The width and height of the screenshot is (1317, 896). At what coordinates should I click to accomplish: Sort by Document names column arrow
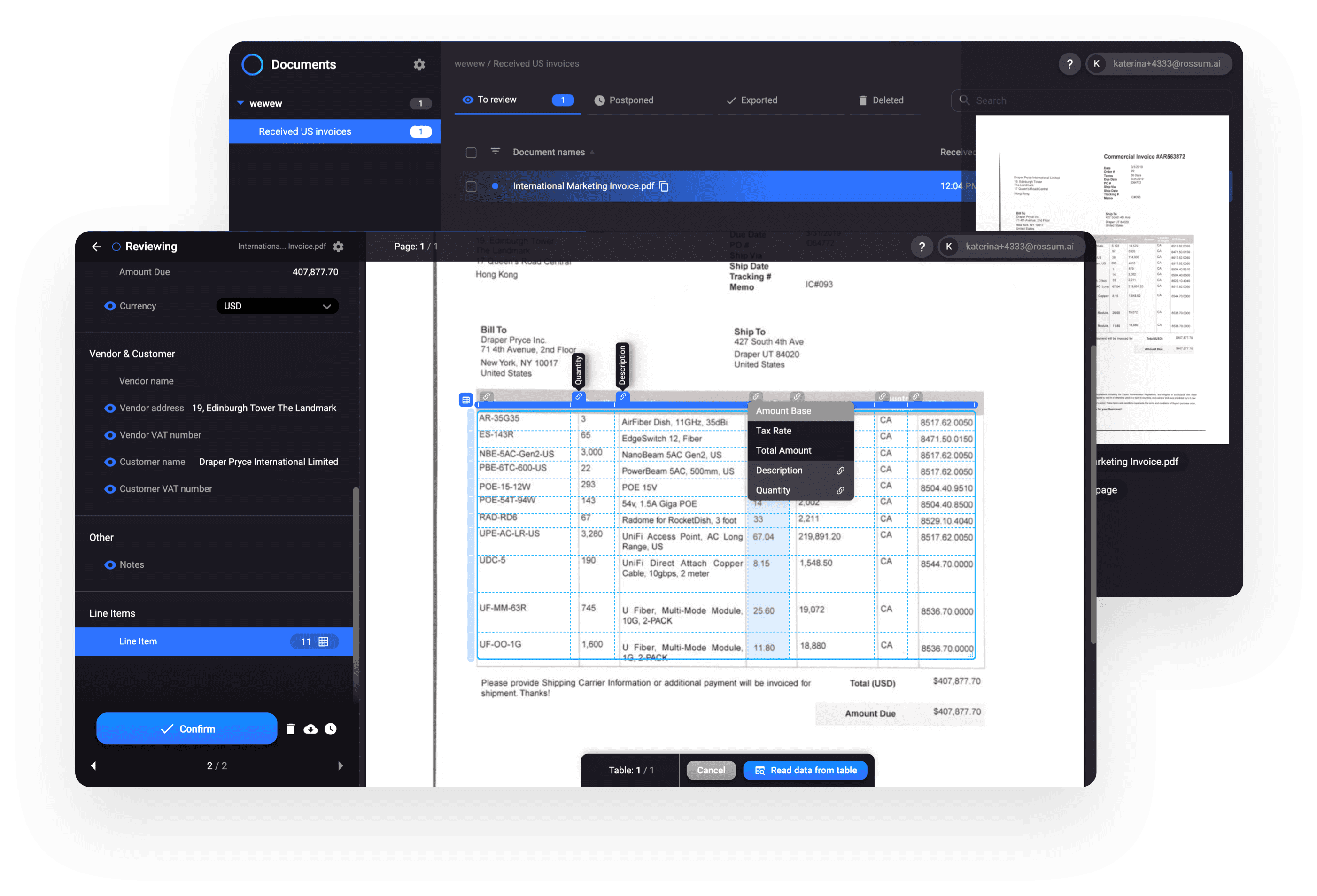tap(592, 153)
